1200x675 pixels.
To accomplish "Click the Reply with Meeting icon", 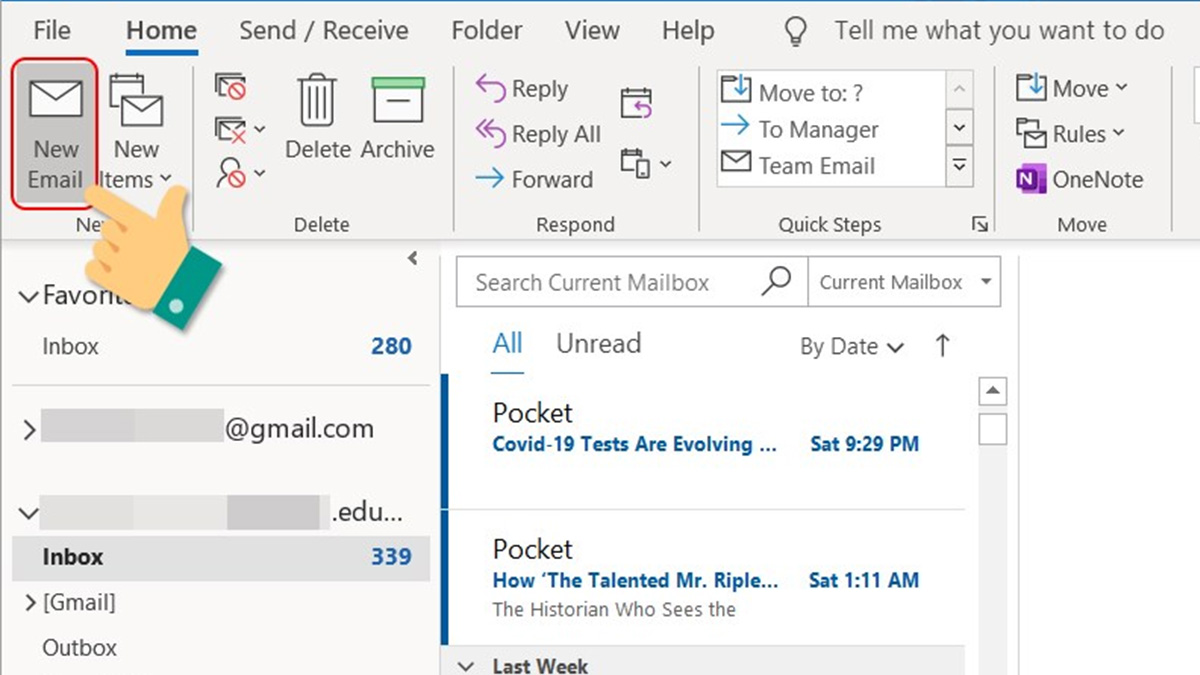I will coord(637,102).
